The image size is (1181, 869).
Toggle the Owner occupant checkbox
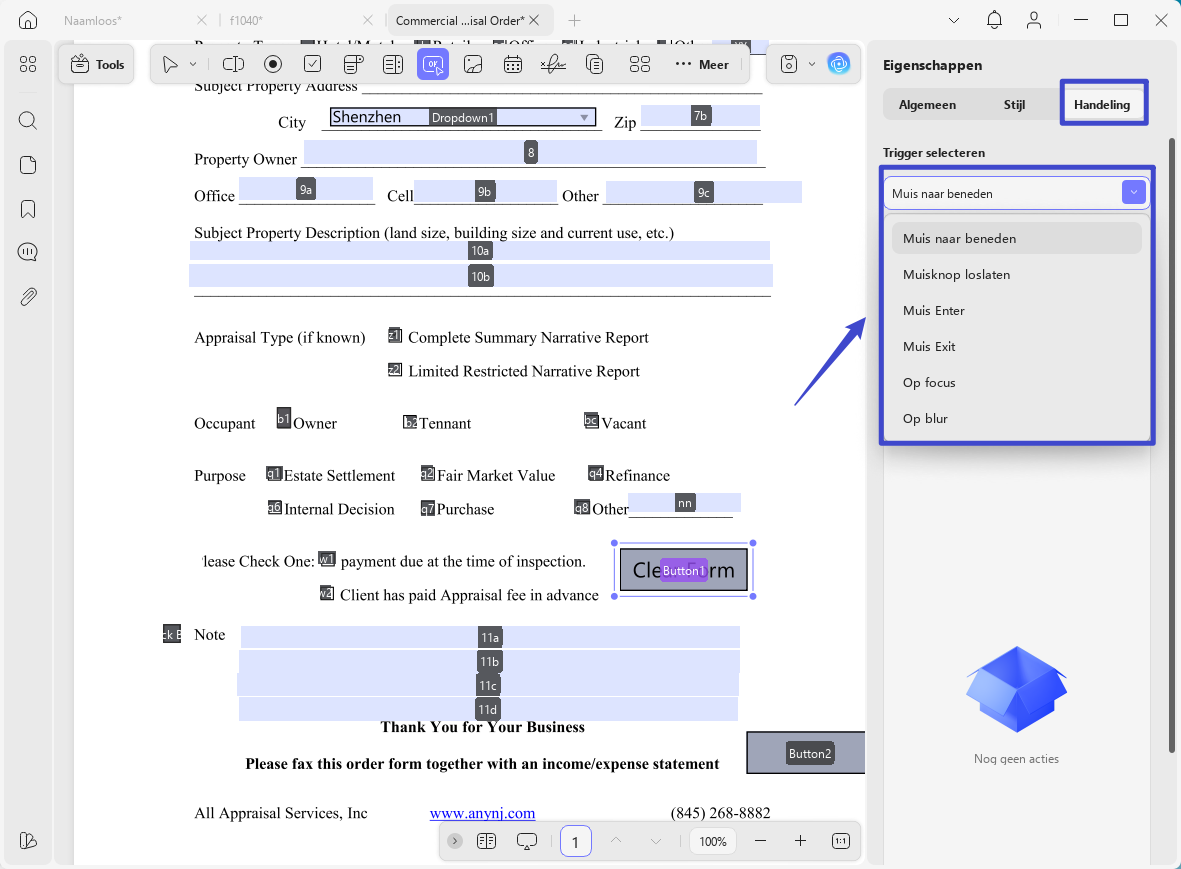pyautogui.click(x=283, y=418)
